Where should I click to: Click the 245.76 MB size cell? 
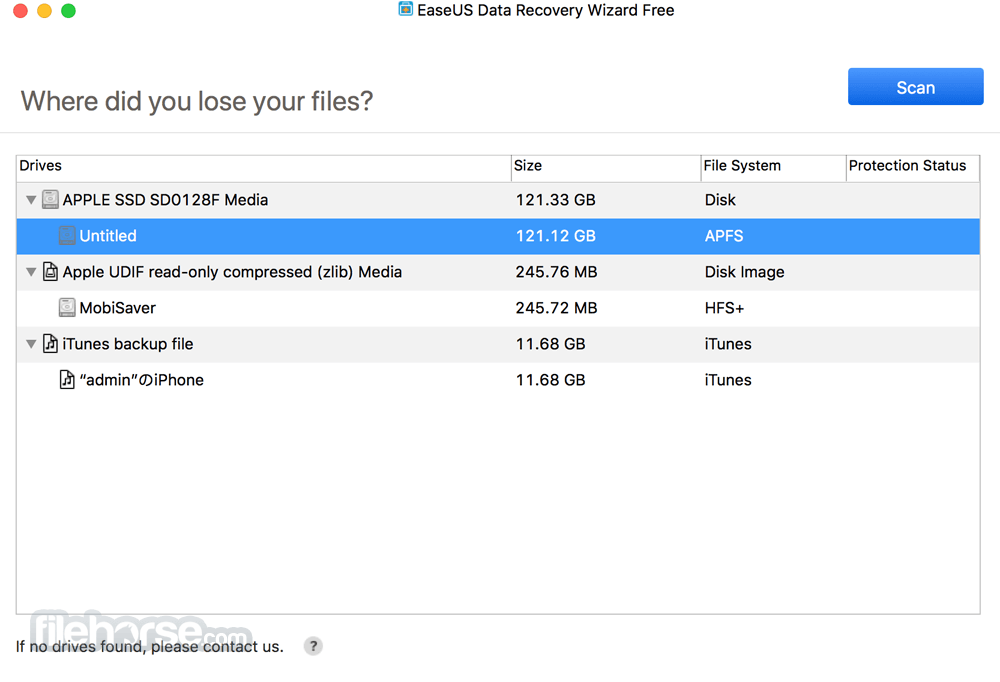[x=556, y=272]
